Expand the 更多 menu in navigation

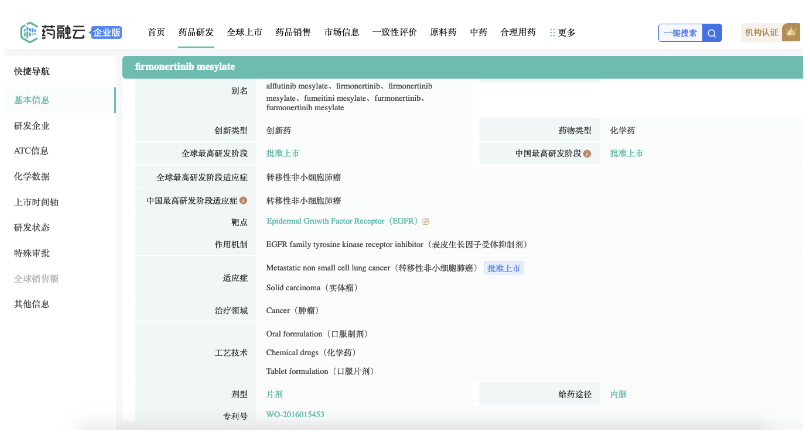[x=563, y=33]
